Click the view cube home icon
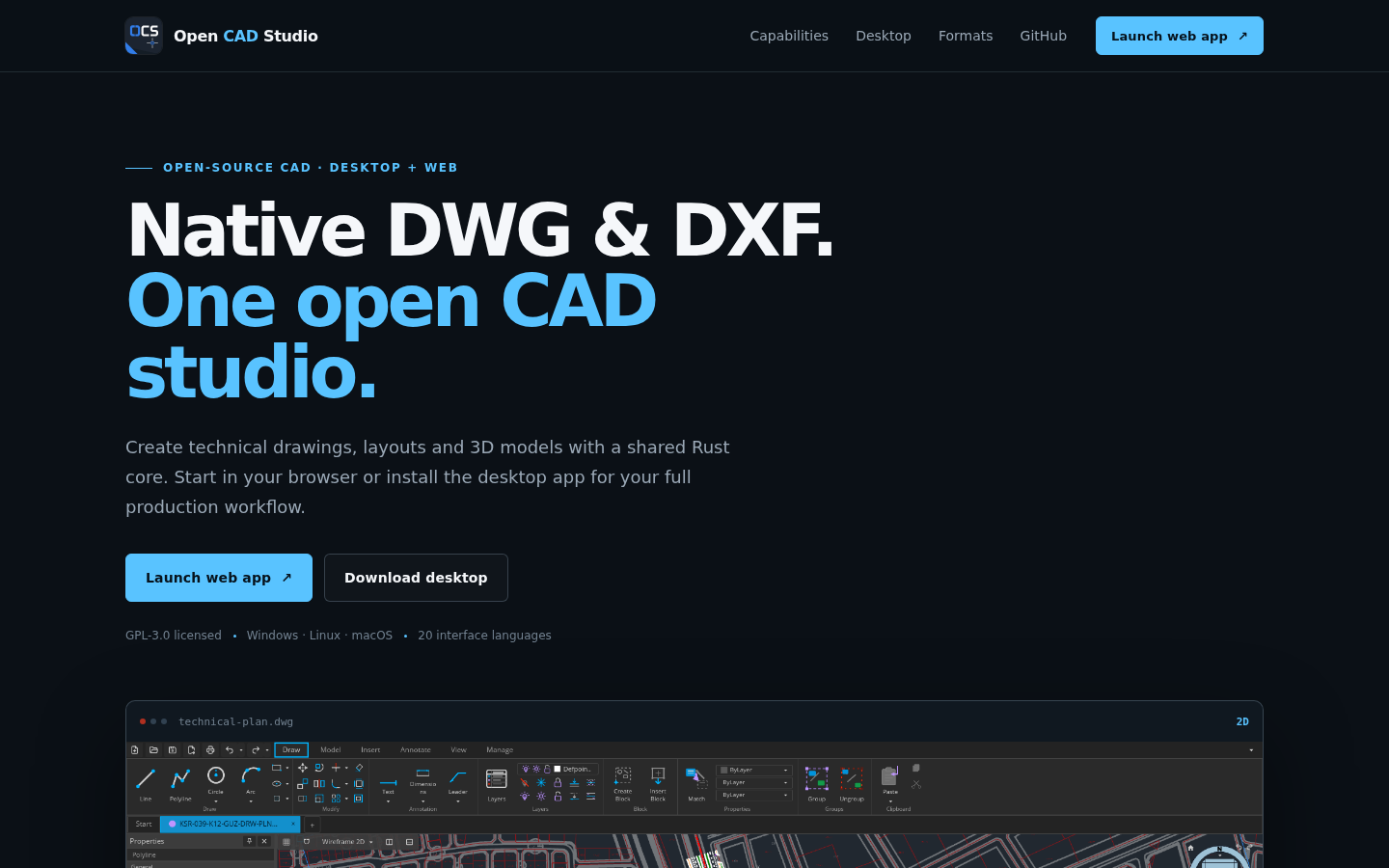1389x868 pixels. (x=1190, y=848)
